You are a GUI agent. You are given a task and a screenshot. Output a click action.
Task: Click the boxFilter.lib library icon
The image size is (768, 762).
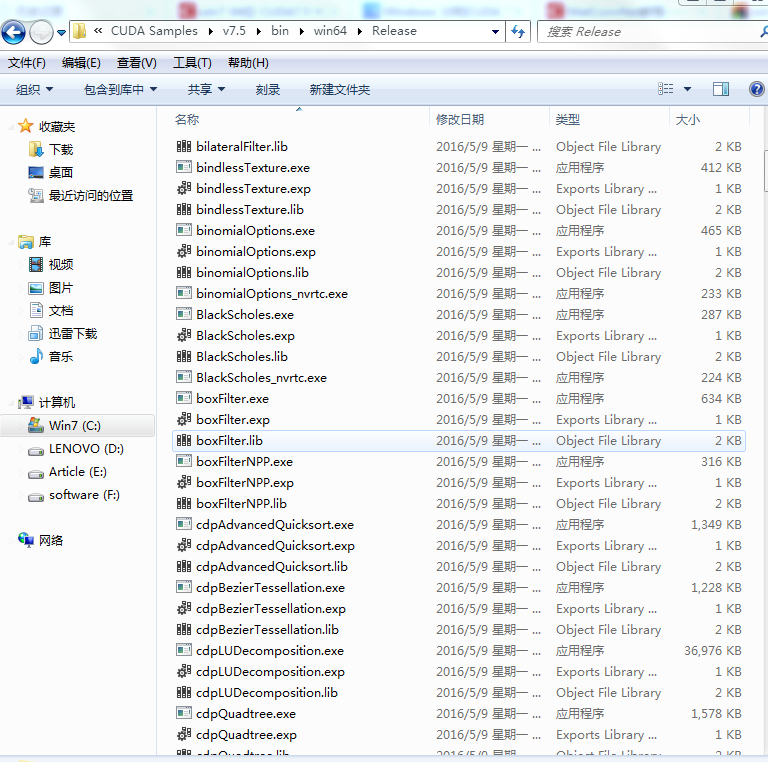click(184, 440)
